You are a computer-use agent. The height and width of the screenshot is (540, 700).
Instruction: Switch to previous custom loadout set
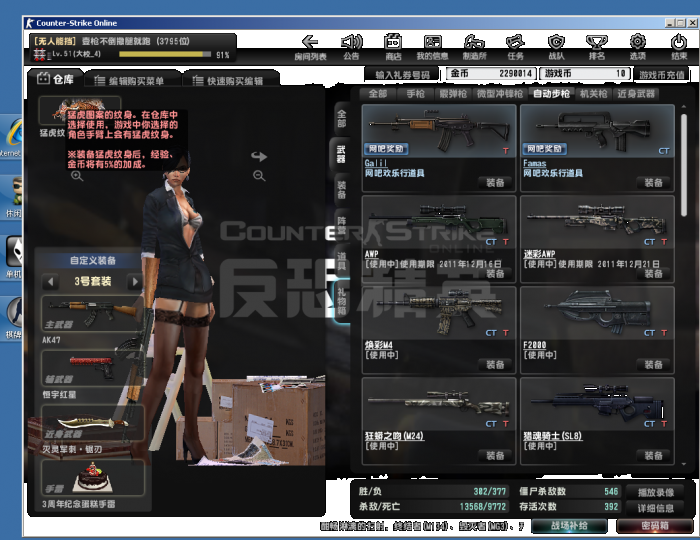pyautogui.click(x=50, y=282)
